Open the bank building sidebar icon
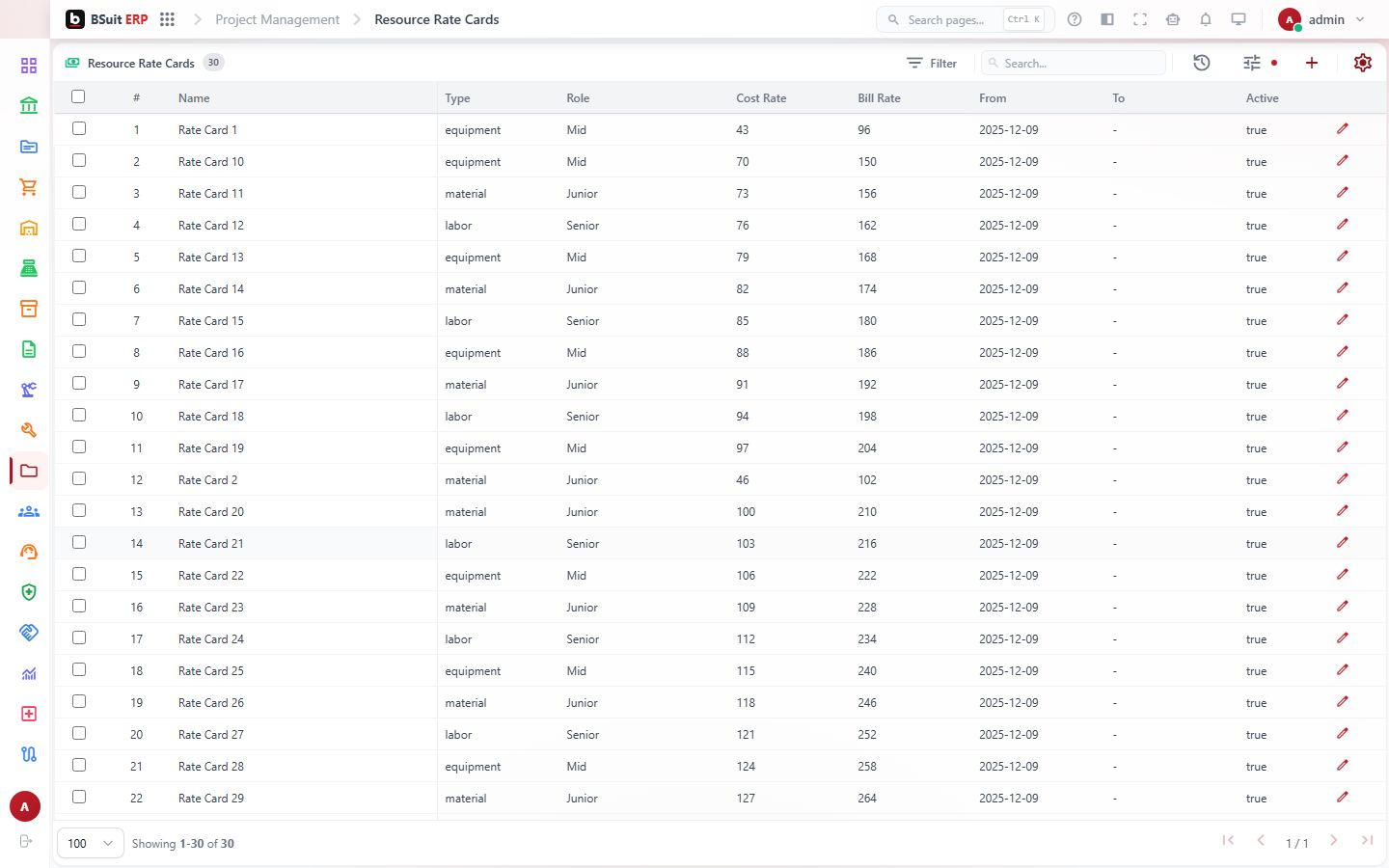The width and height of the screenshot is (1389, 868). point(29,106)
